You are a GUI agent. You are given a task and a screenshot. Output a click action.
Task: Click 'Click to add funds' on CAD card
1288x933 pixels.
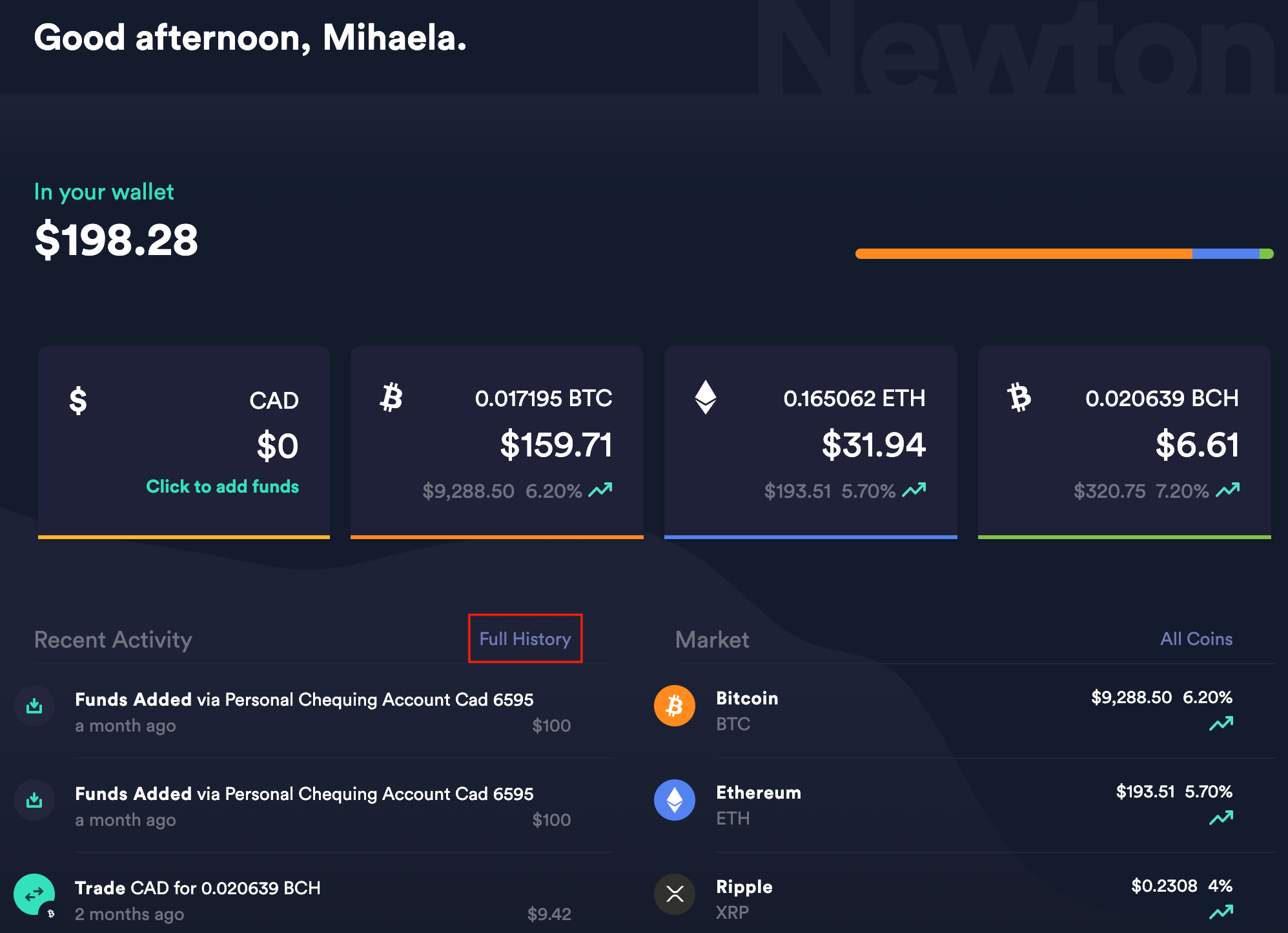[x=222, y=486]
